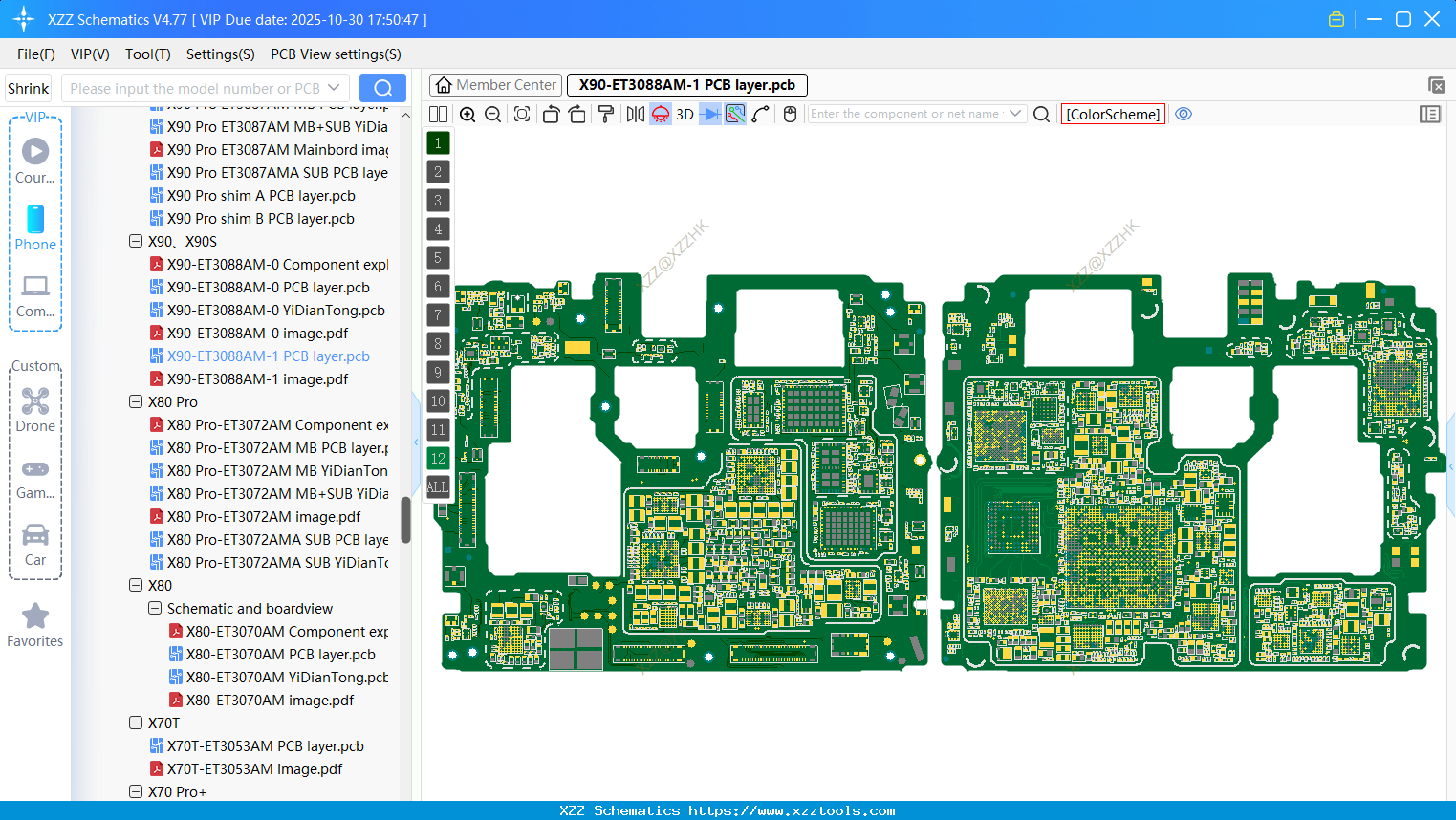Select the Zoom In tool on the toolbar
This screenshot has width=1456, height=820.
(x=467, y=114)
